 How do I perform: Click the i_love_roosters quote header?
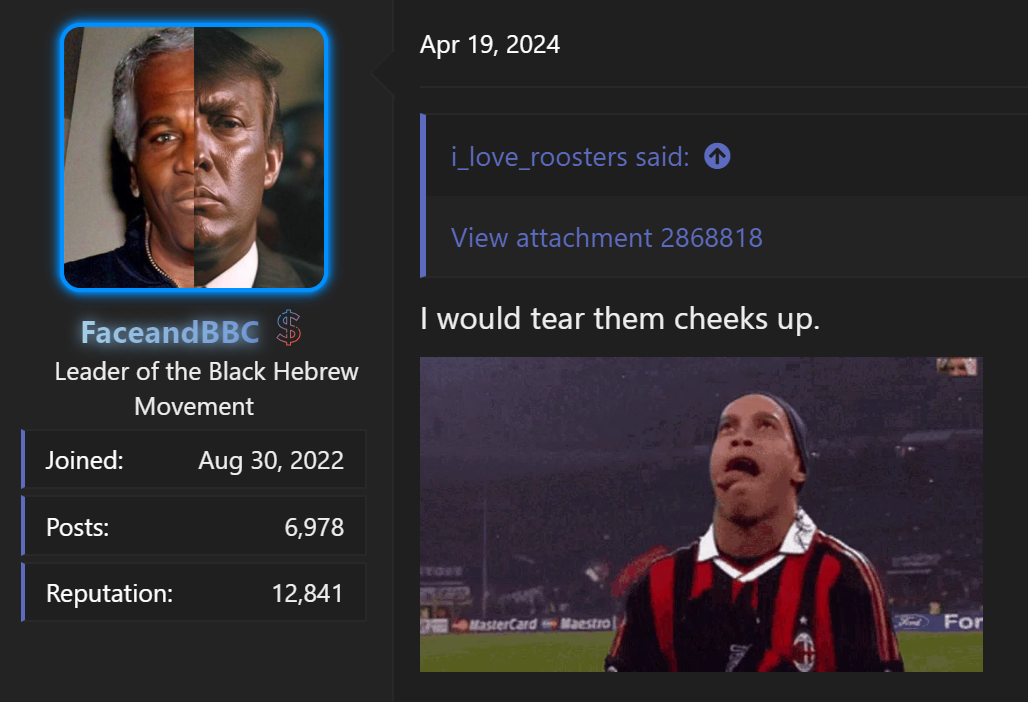(x=568, y=156)
